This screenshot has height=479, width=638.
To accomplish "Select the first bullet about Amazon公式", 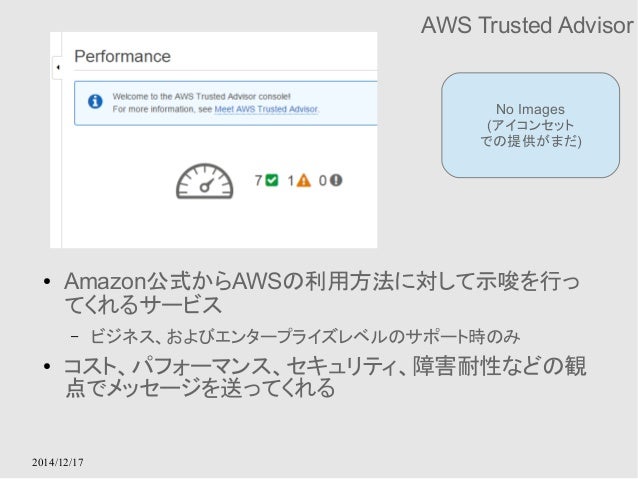I will click(321, 293).
